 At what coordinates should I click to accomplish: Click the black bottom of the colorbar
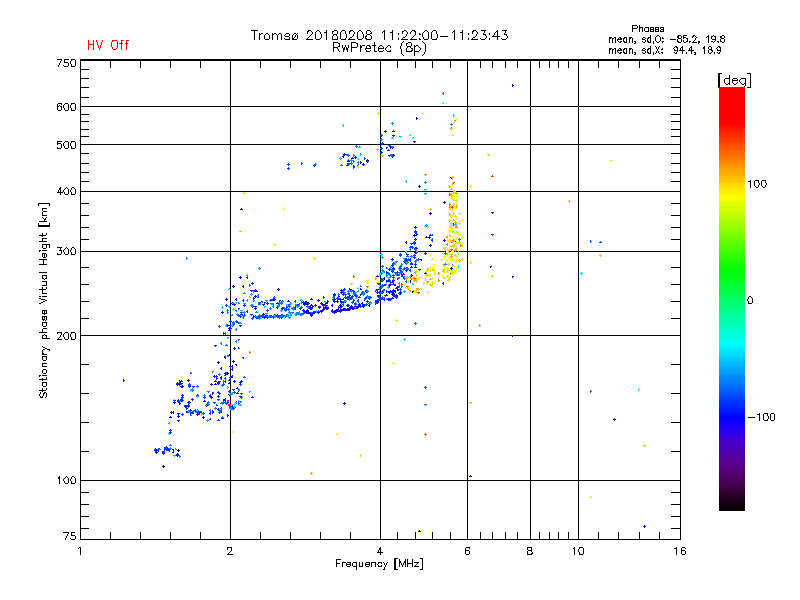coord(732,503)
